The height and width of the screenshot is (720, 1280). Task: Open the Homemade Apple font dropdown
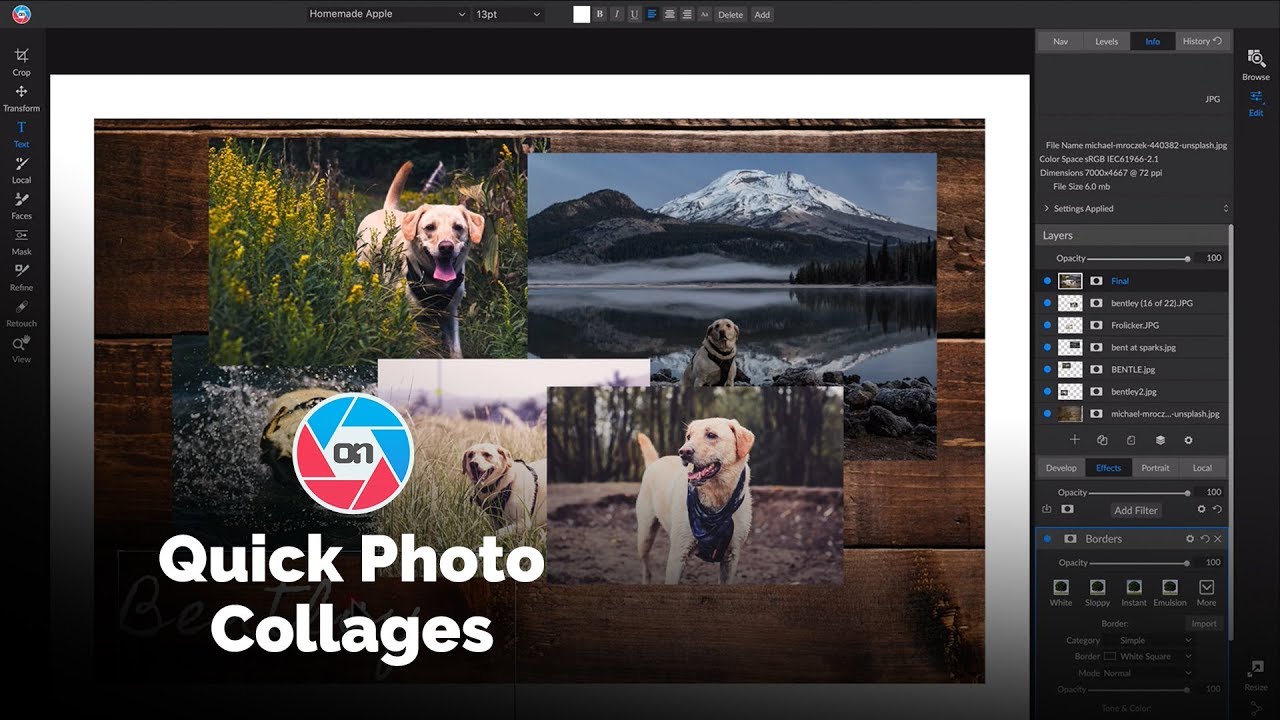coord(385,14)
